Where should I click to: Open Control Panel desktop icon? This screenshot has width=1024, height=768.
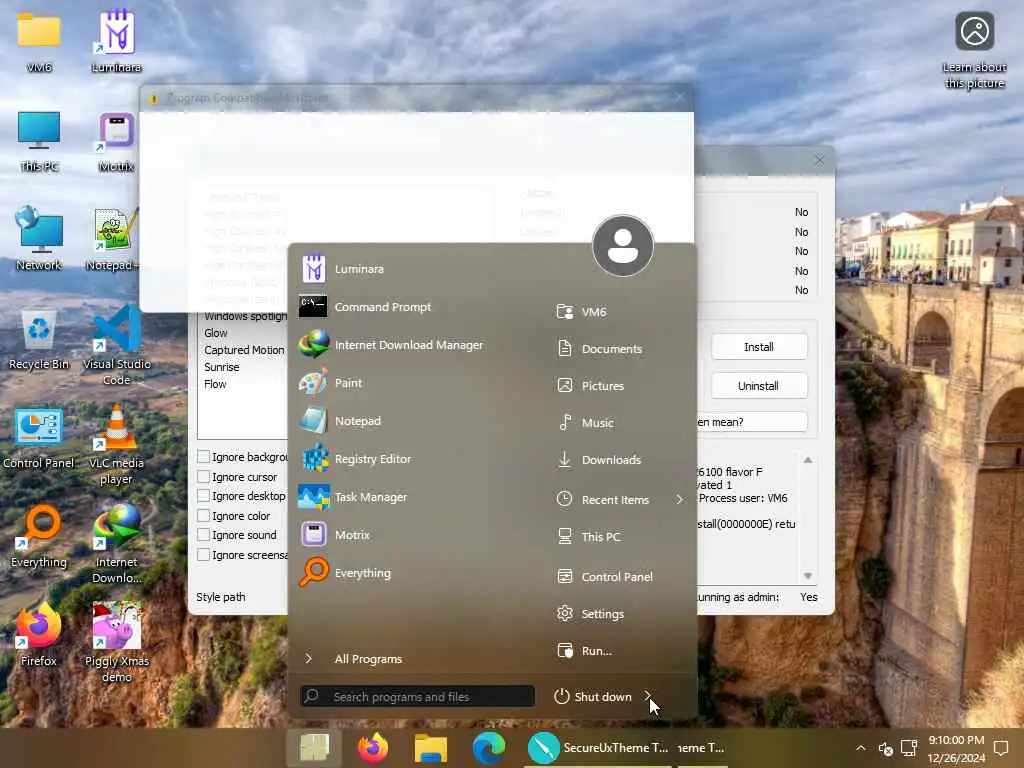(39, 438)
